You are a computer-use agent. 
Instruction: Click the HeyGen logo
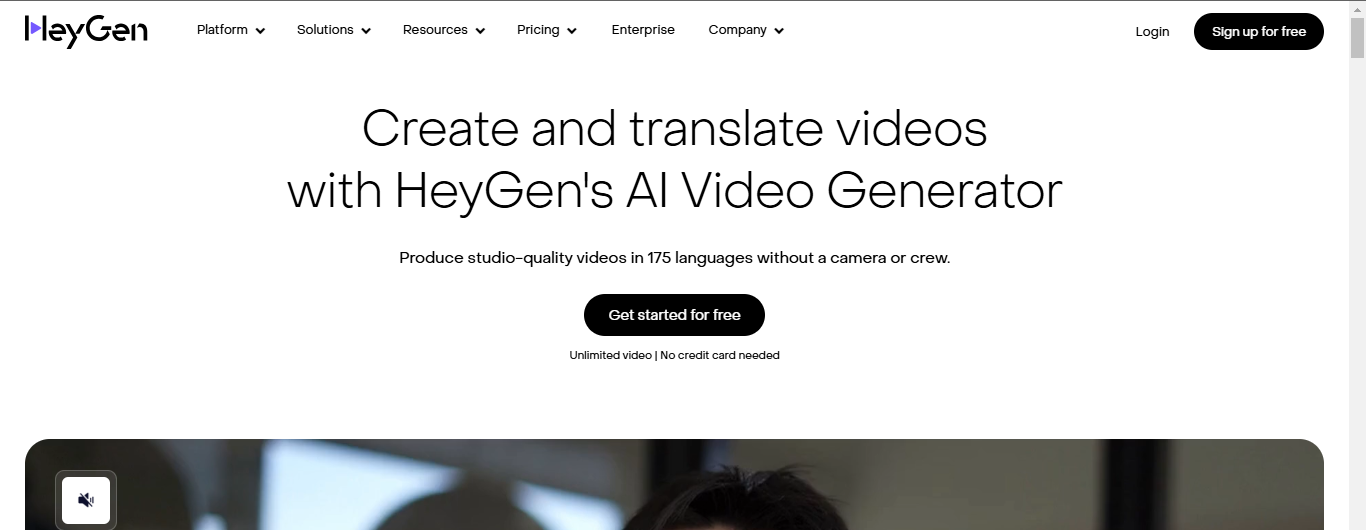(x=86, y=31)
